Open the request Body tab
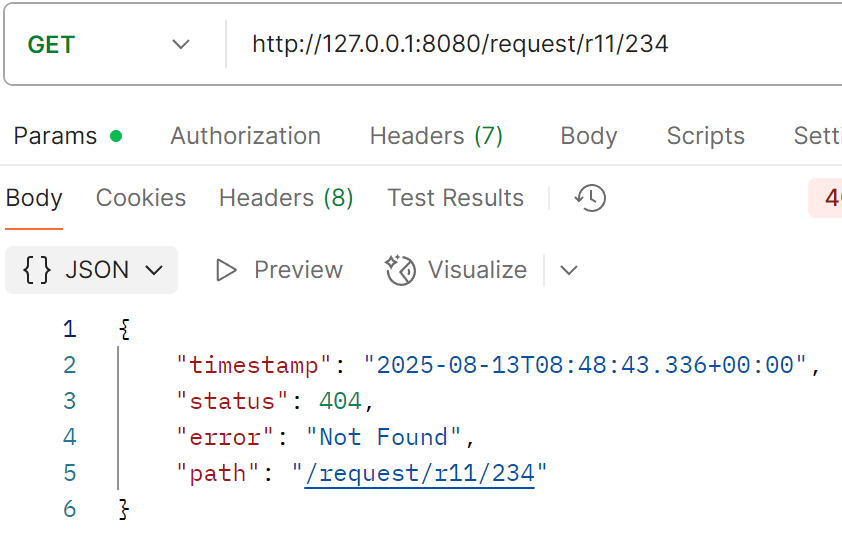 [x=589, y=136]
